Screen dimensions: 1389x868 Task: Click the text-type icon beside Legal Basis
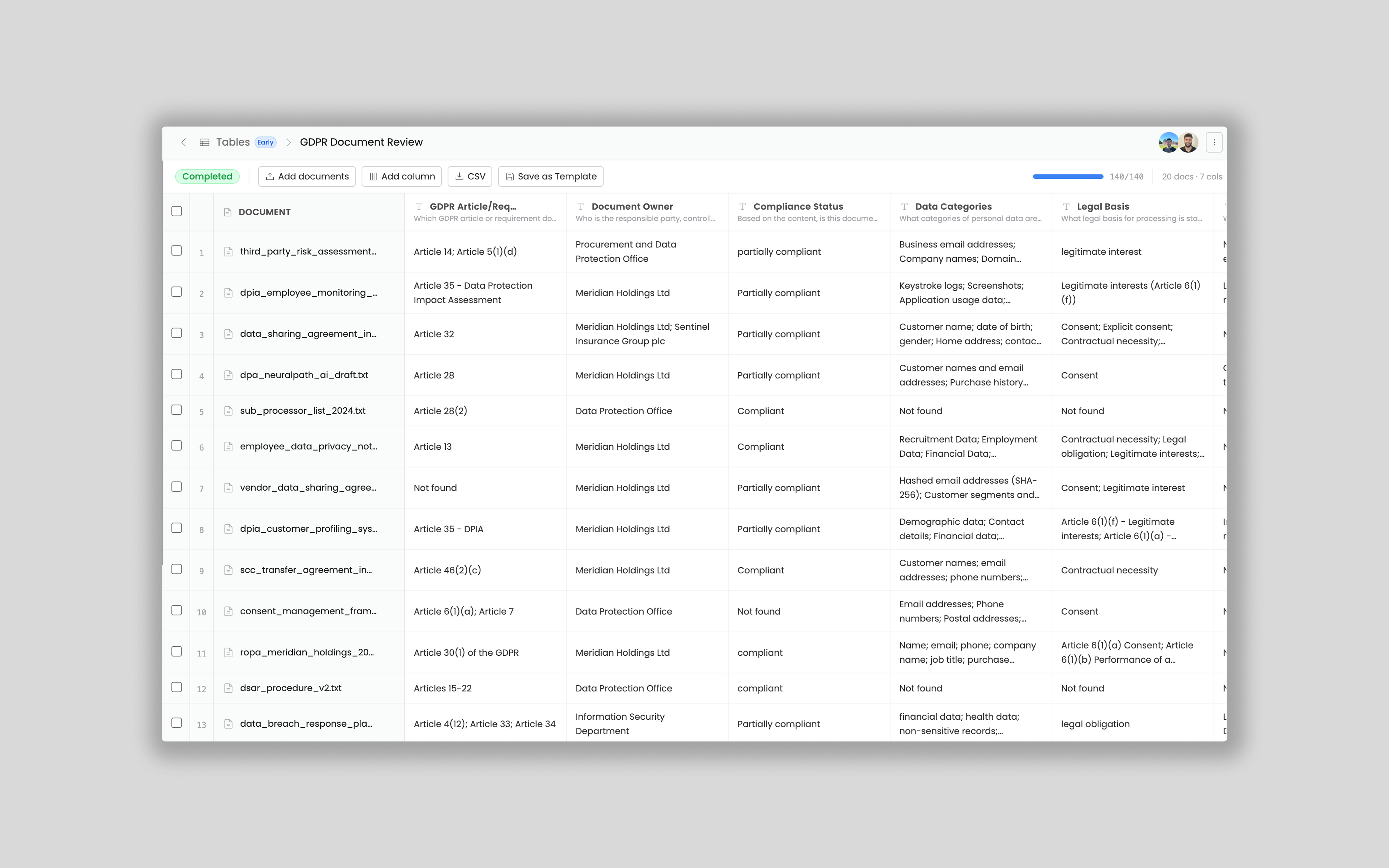[1066, 207]
